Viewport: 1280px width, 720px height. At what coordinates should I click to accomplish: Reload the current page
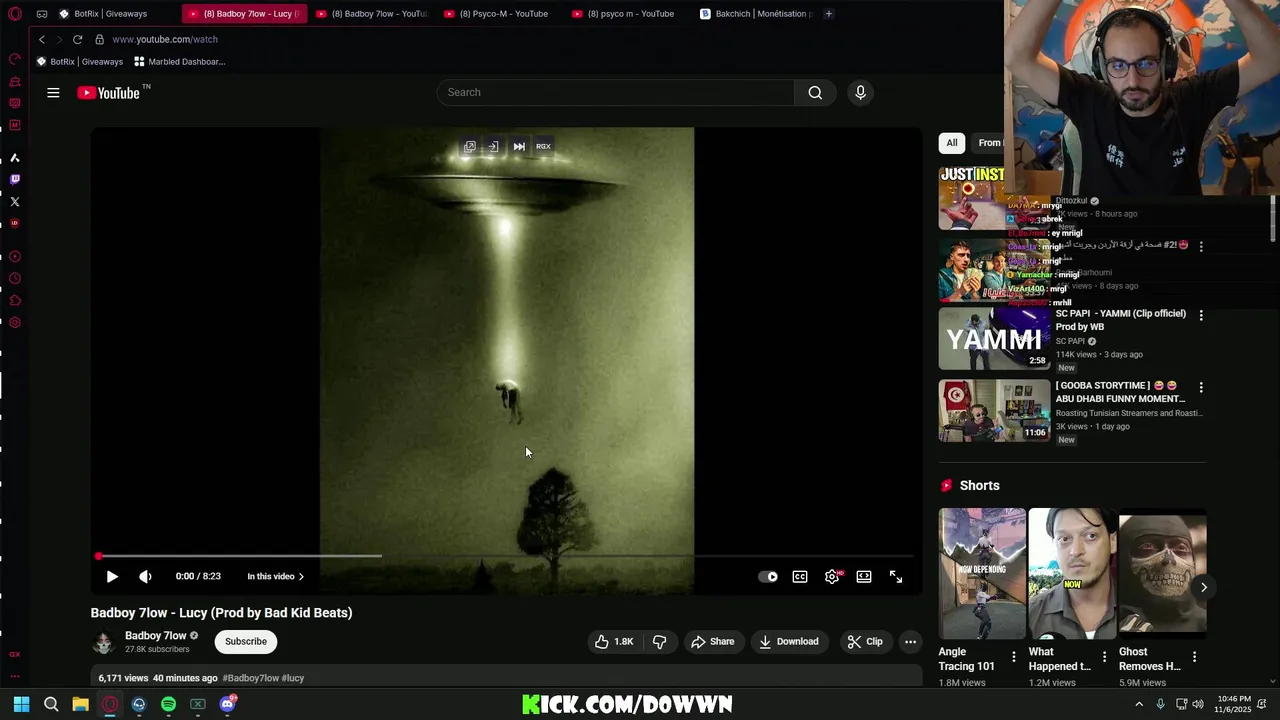click(77, 39)
